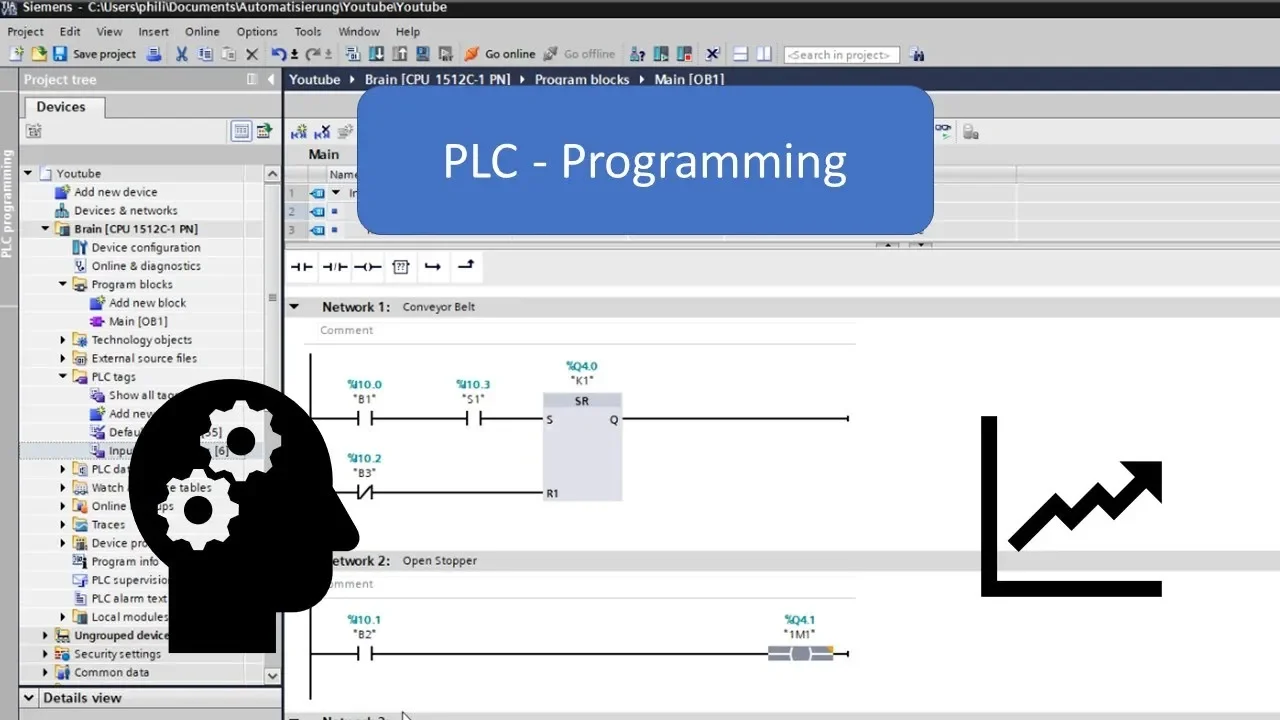Select the B2 contact in Network 2
Viewport: 1280px width, 720px height.
(x=365, y=654)
